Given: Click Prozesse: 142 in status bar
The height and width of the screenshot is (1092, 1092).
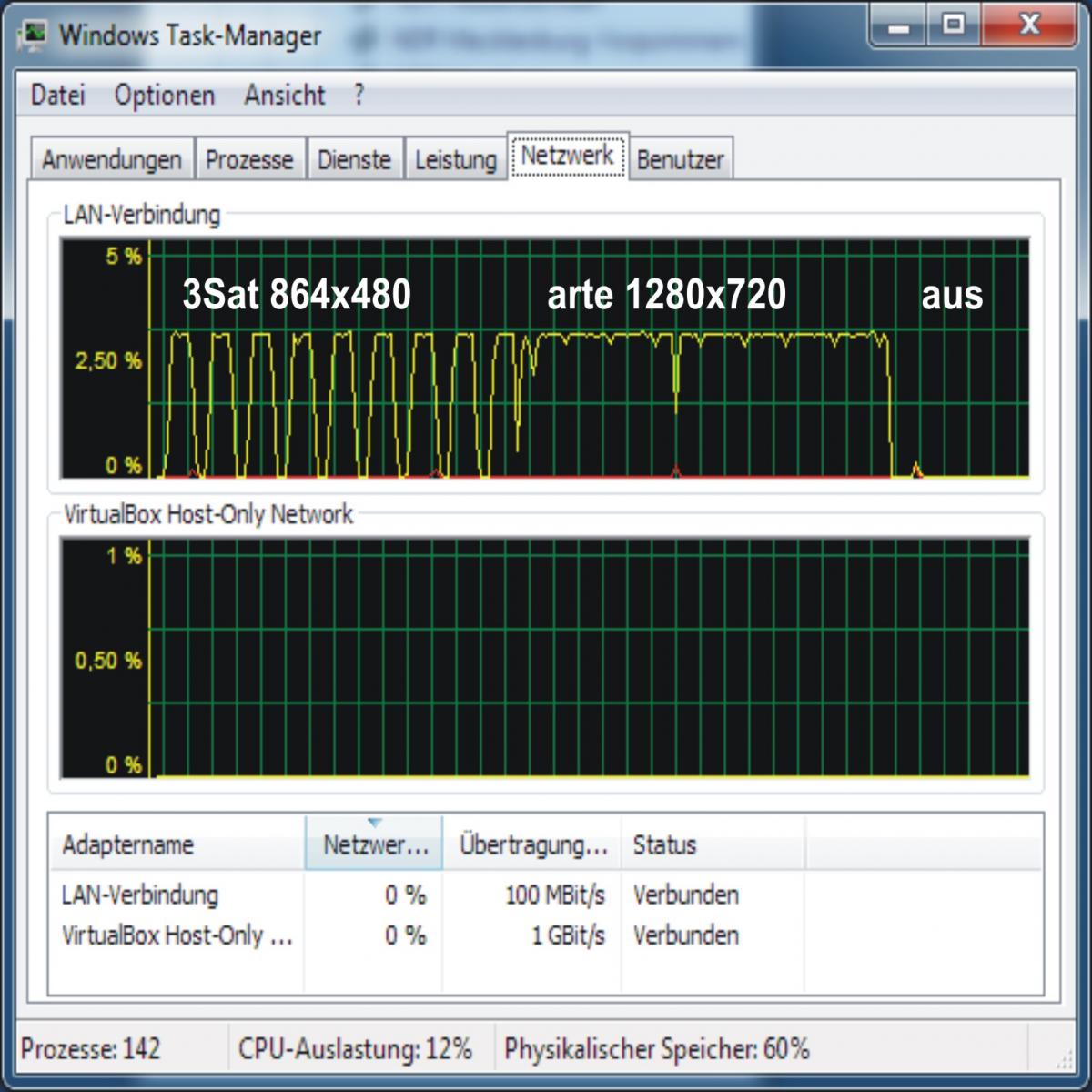Looking at the screenshot, I should click(x=91, y=1048).
